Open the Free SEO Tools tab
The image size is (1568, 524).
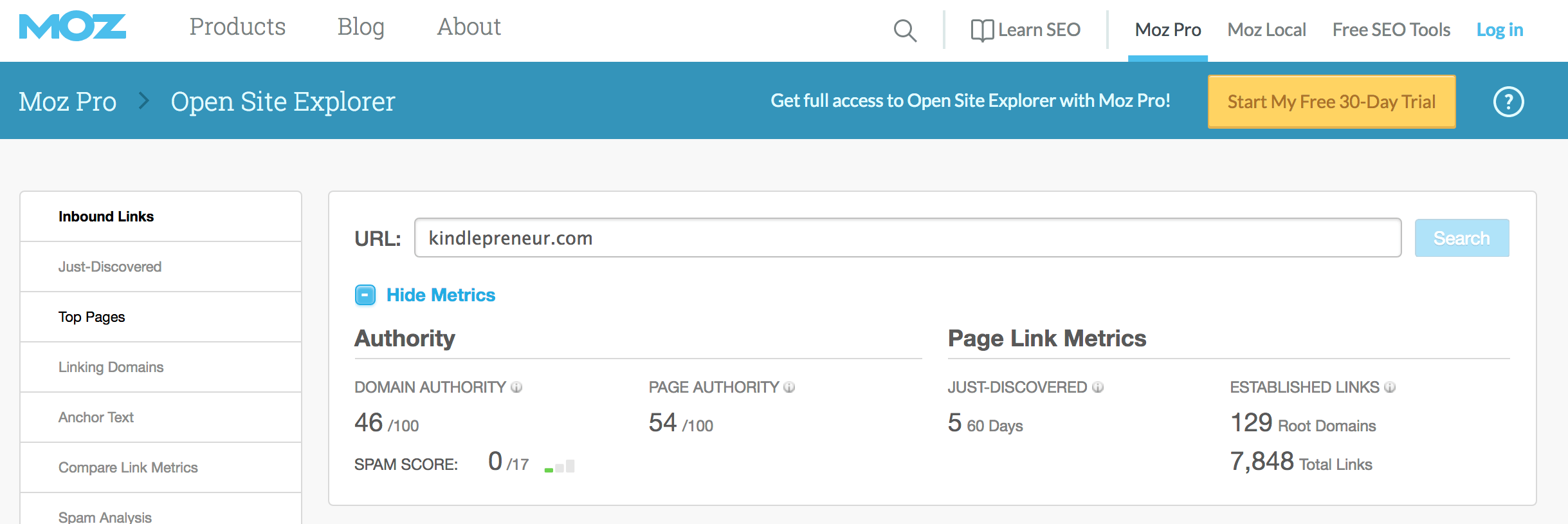point(1391,30)
